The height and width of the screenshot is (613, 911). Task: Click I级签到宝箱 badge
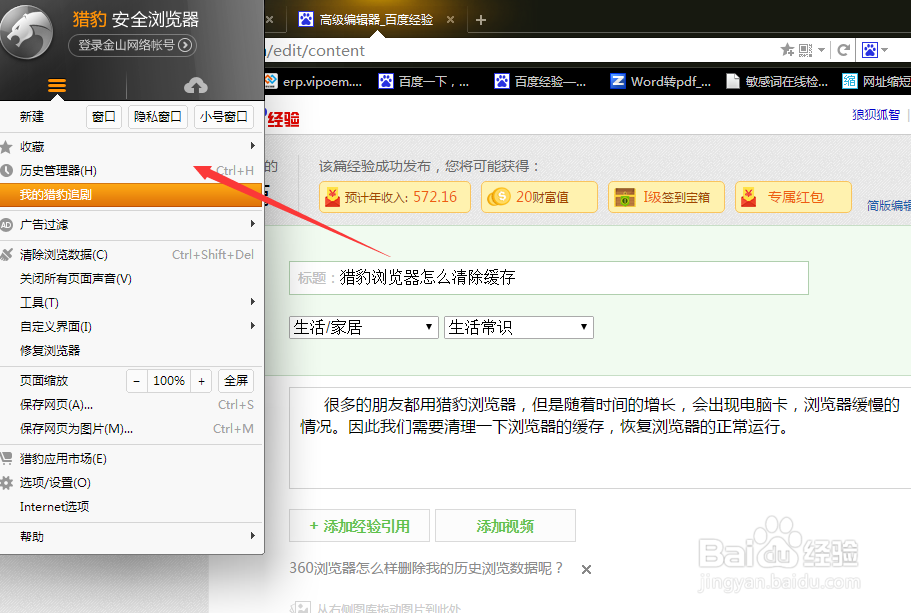coord(666,197)
